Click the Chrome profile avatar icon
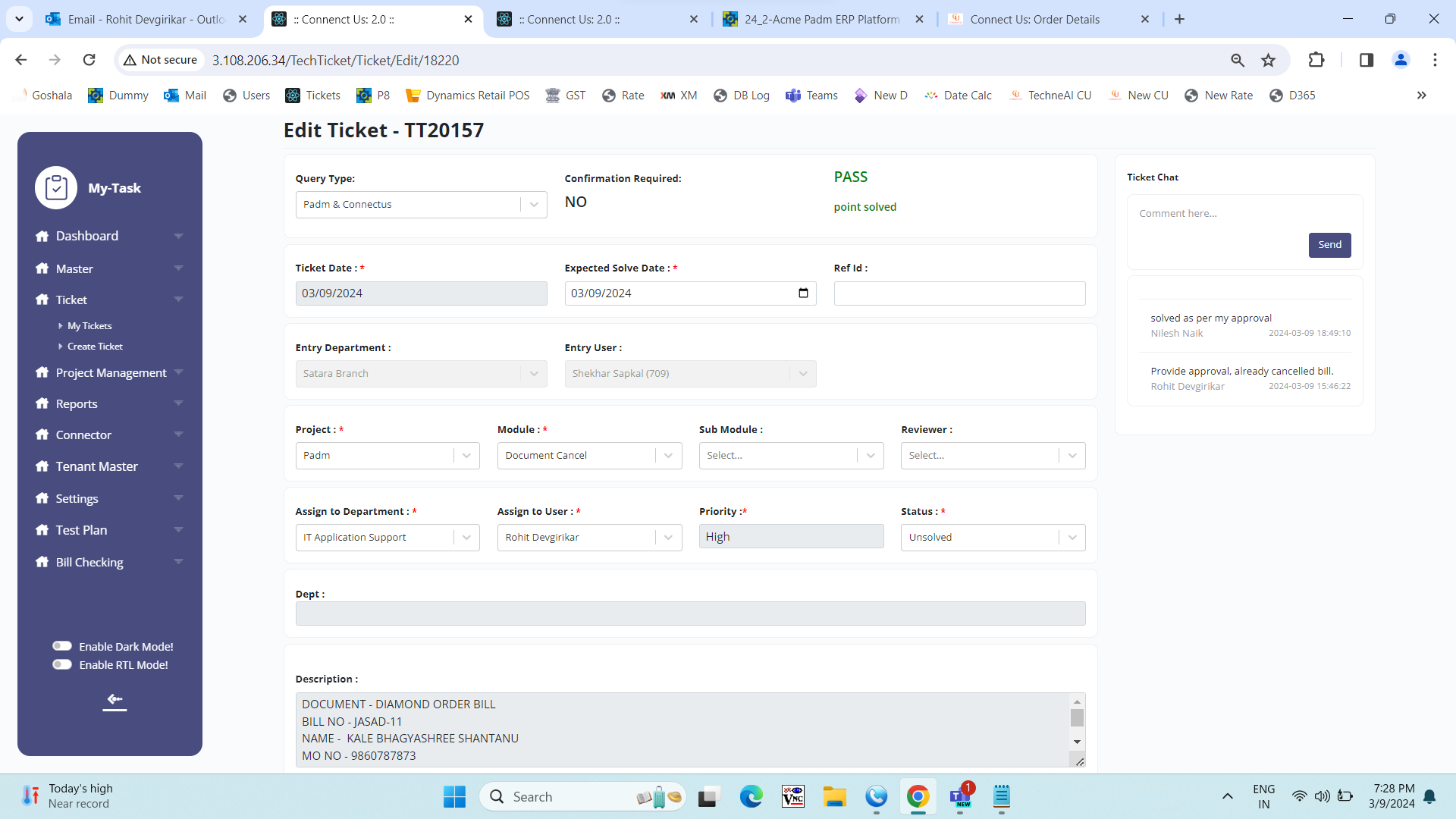 pyautogui.click(x=1401, y=60)
